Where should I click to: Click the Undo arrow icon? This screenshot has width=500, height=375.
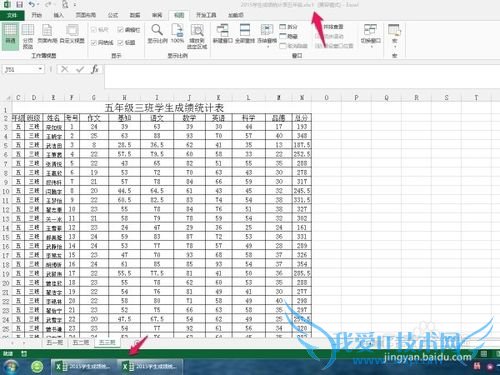point(32,4)
